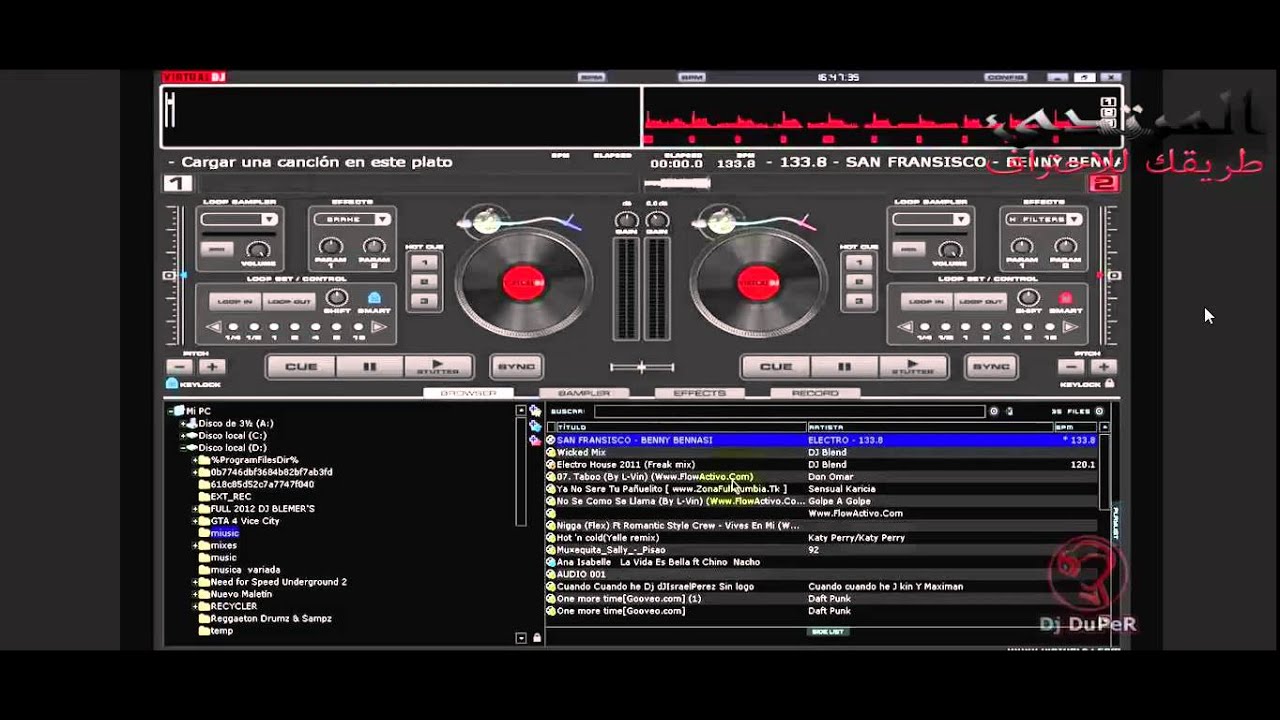This screenshot has height=720, width=1280.
Task: Pause playback on deck 2
Action: 844,367
